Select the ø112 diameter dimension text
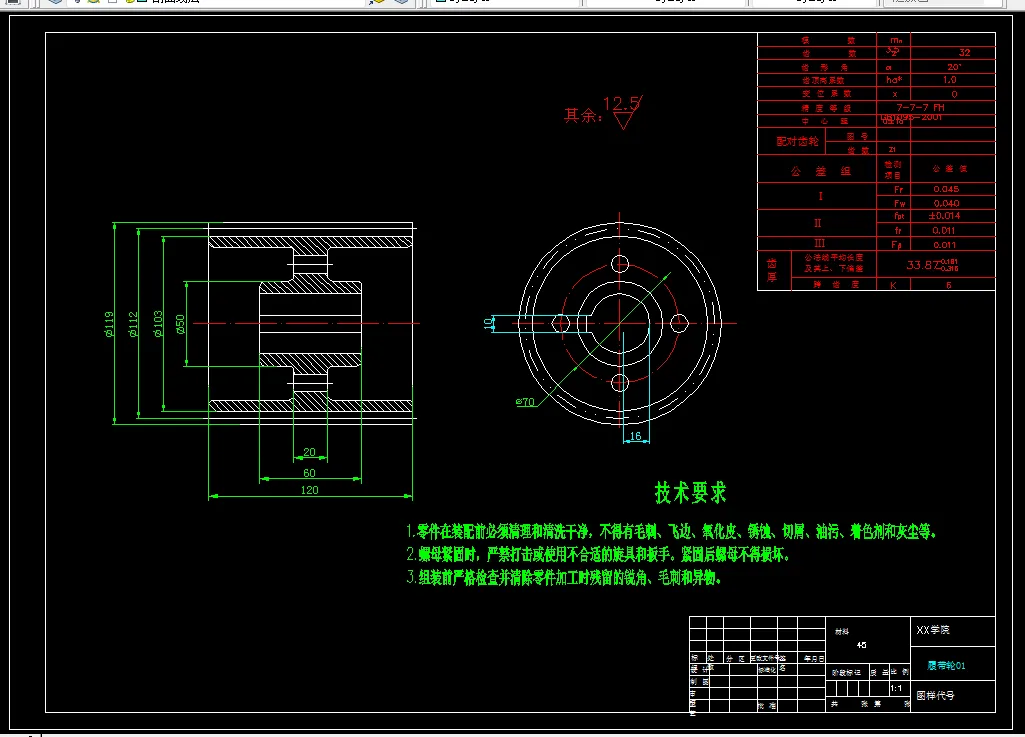This screenshot has width=1025, height=737. (133, 324)
